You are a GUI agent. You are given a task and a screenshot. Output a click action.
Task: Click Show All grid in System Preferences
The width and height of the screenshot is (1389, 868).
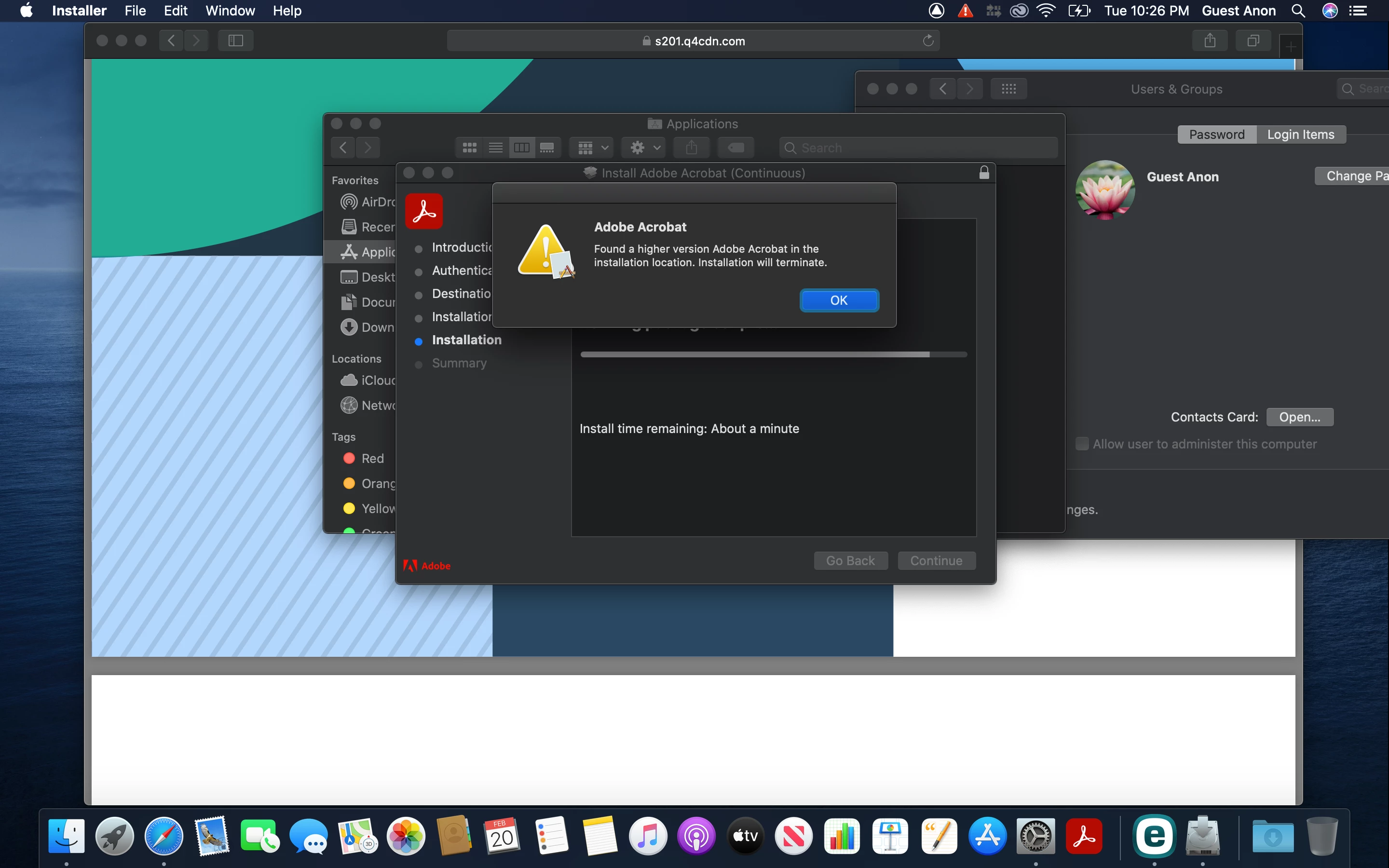tap(1008, 89)
